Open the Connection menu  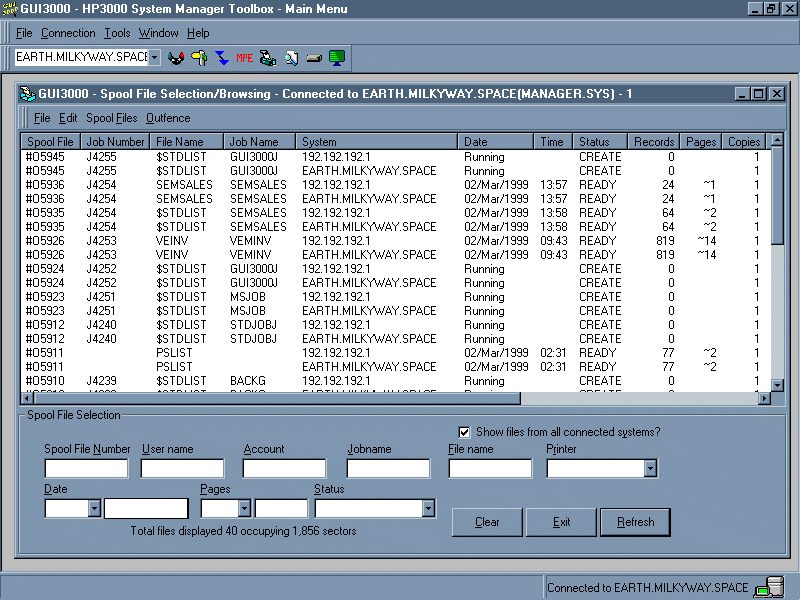click(68, 33)
